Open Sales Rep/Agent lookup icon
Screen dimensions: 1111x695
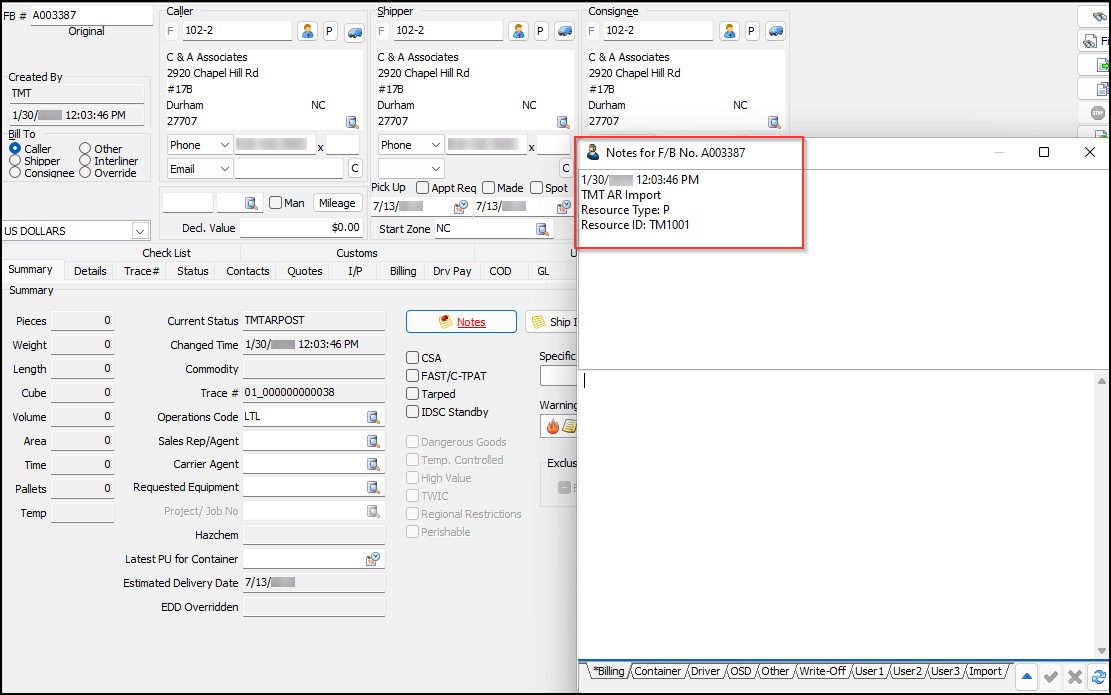(x=373, y=441)
